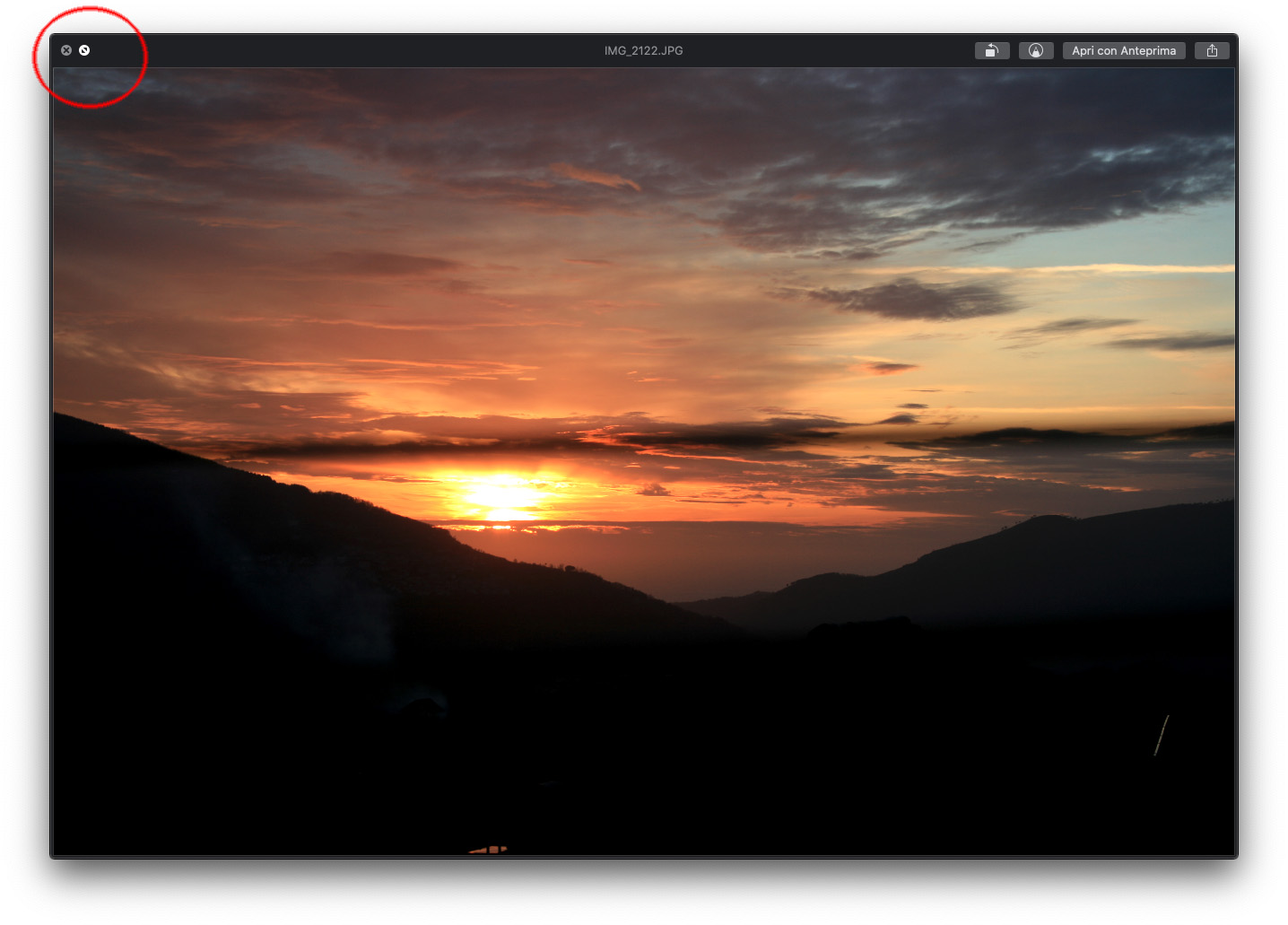The image size is (1288, 925).
Task: Open Markup with the pencil-in-circle icon
Action: pyautogui.click(x=1036, y=50)
